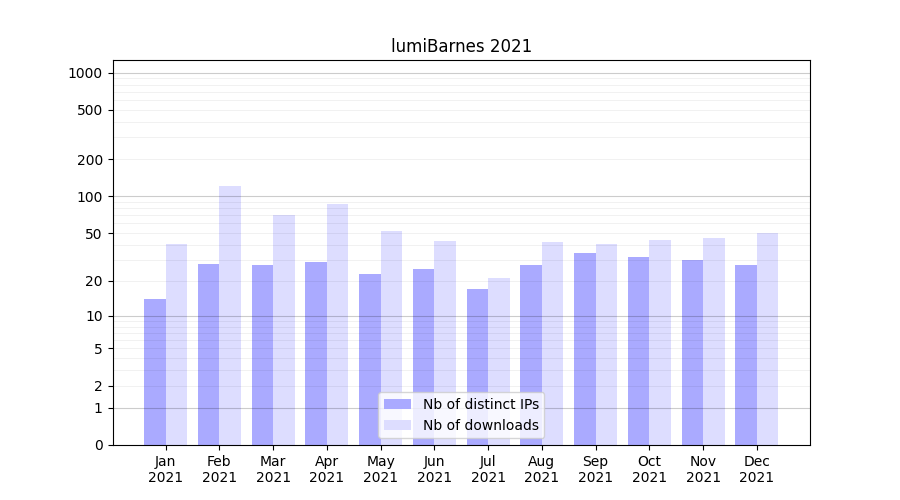Image resolution: width=900 pixels, height=500 pixels.
Task: Click the 'lumiBarnes 2021' chart title
Action: 461,46
